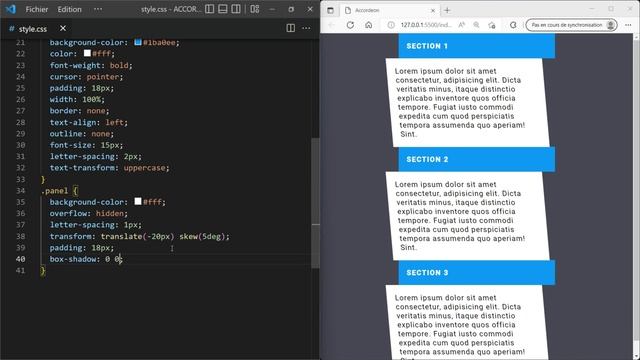Toggle the SECTION 2 accordion header

pos(476,159)
